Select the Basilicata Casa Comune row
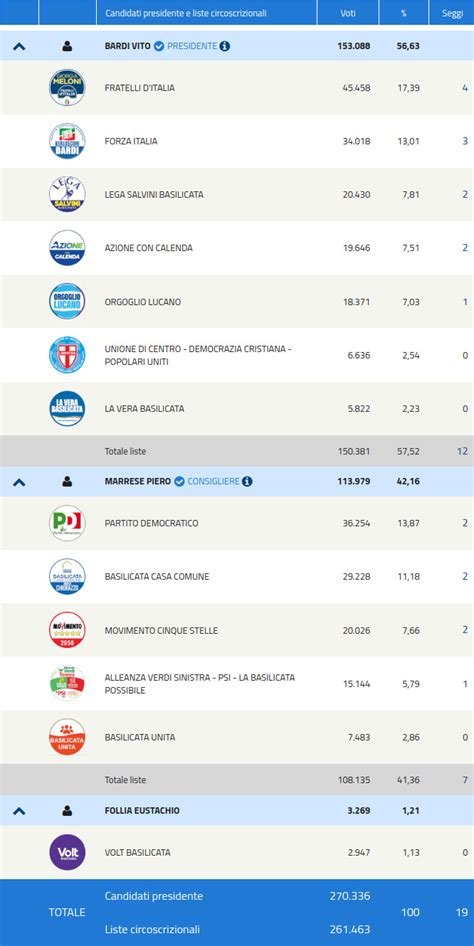Screen dimensions: 474x946 coord(237,577)
